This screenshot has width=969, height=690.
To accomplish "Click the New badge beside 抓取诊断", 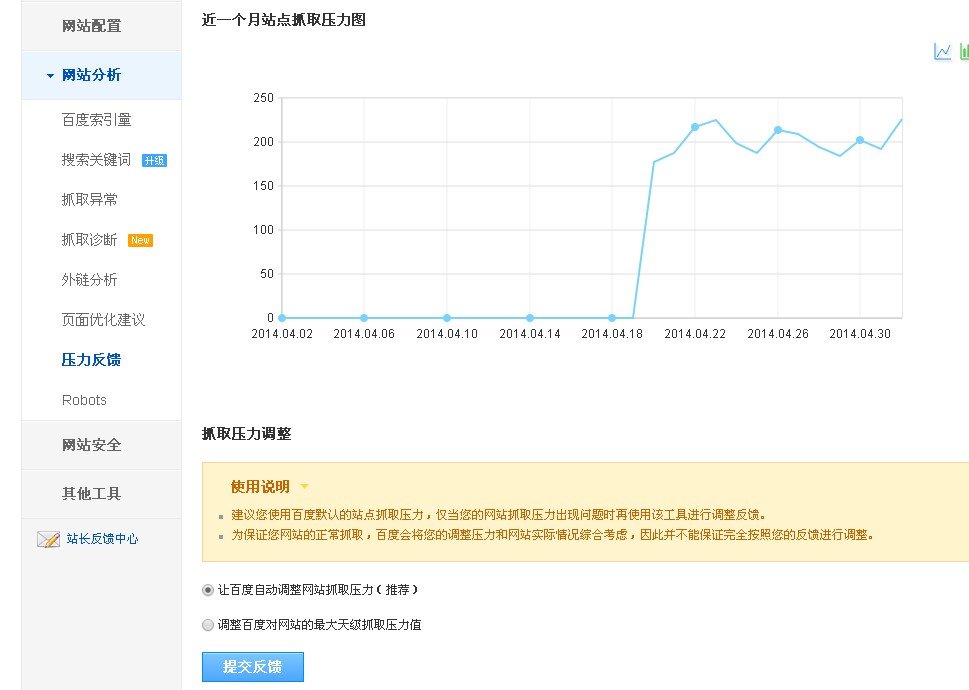I will tap(139, 239).
